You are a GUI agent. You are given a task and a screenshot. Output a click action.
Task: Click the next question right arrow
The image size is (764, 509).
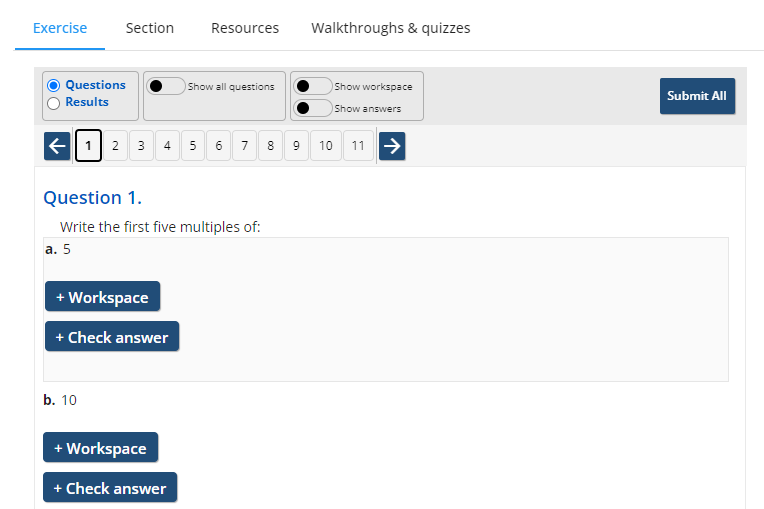click(x=392, y=146)
